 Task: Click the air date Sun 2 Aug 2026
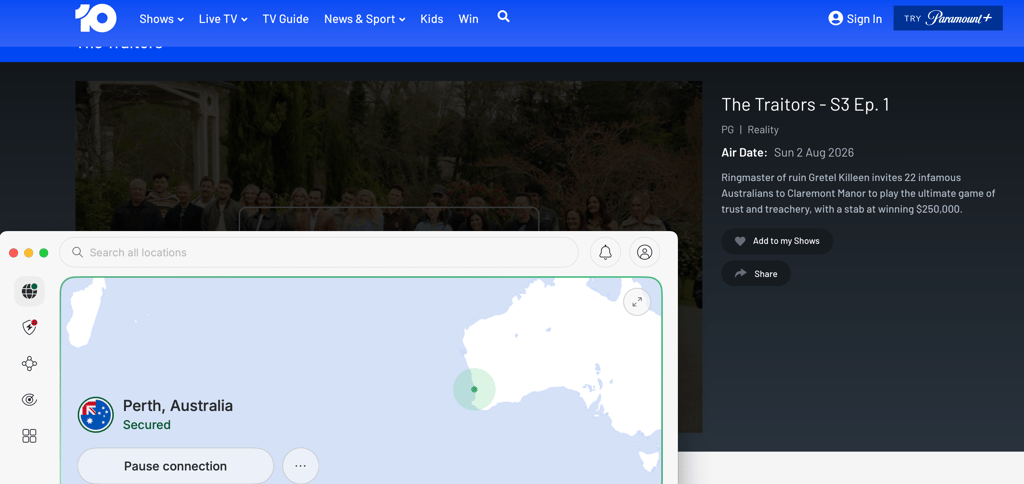[814, 153]
